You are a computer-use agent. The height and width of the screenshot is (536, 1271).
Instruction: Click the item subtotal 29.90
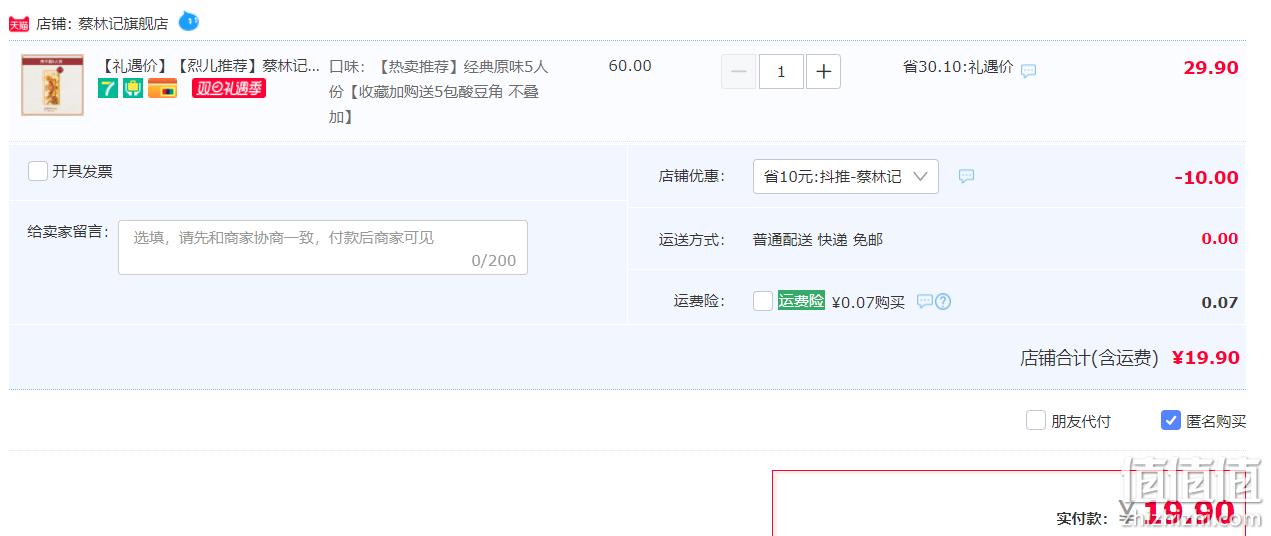coord(1211,68)
